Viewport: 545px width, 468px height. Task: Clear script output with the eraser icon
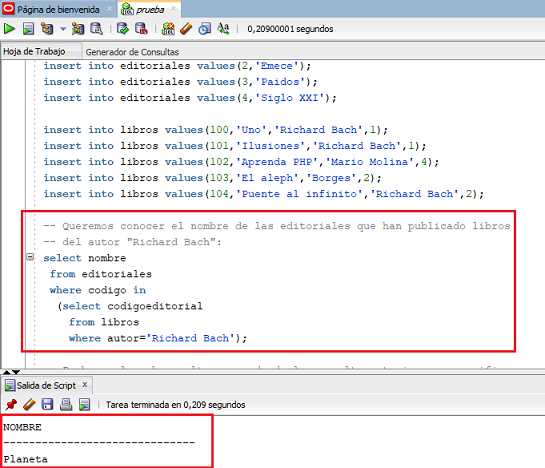pyautogui.click(x=29, y=404)
